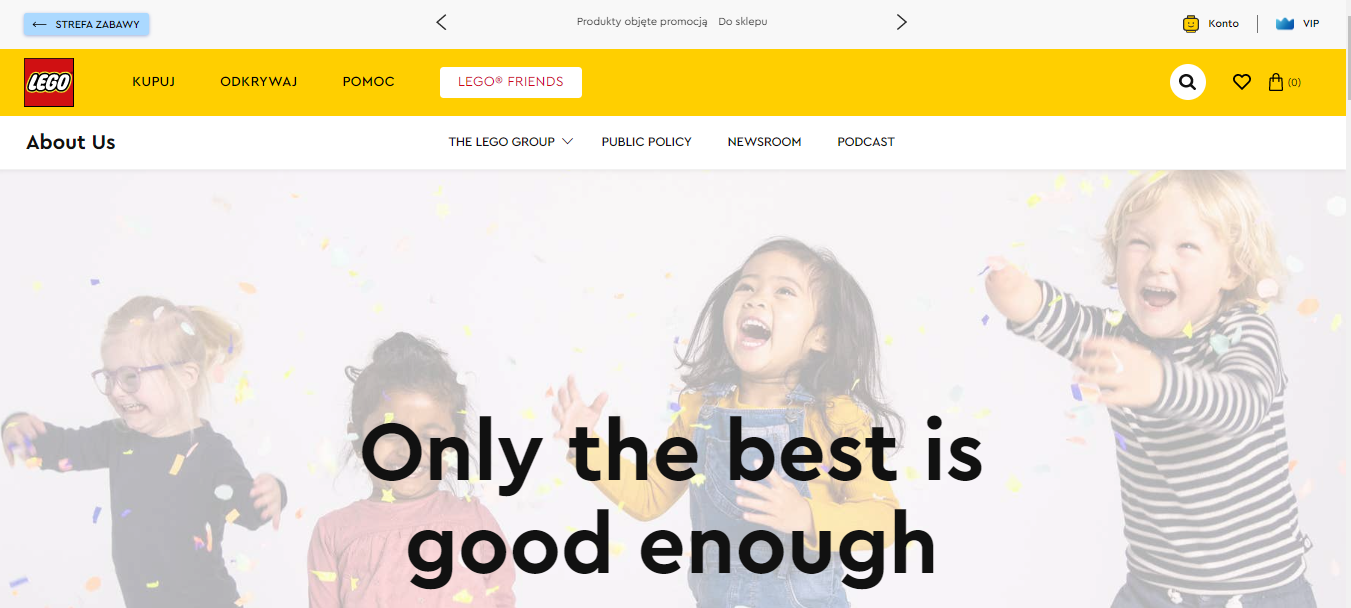This screenshot has width=1351, height=608.
Task: Click the blue VIP crown icon
Action: point(1285,23)
